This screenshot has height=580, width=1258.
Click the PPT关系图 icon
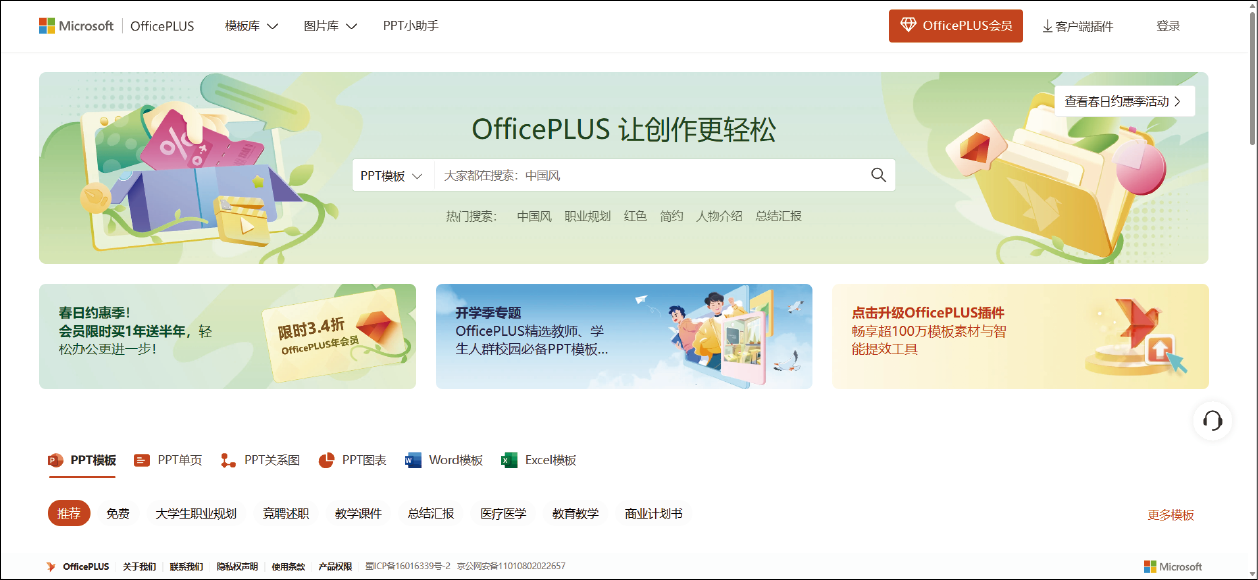coord(229,460)
